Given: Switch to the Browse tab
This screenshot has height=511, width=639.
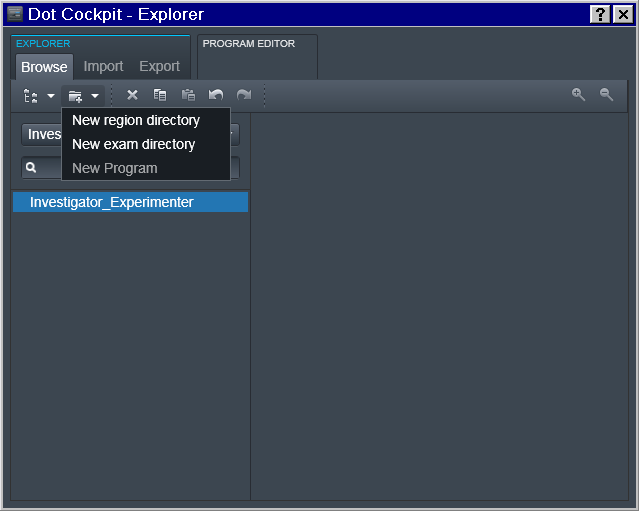Looking at the screenshot, I should (44, 67).
